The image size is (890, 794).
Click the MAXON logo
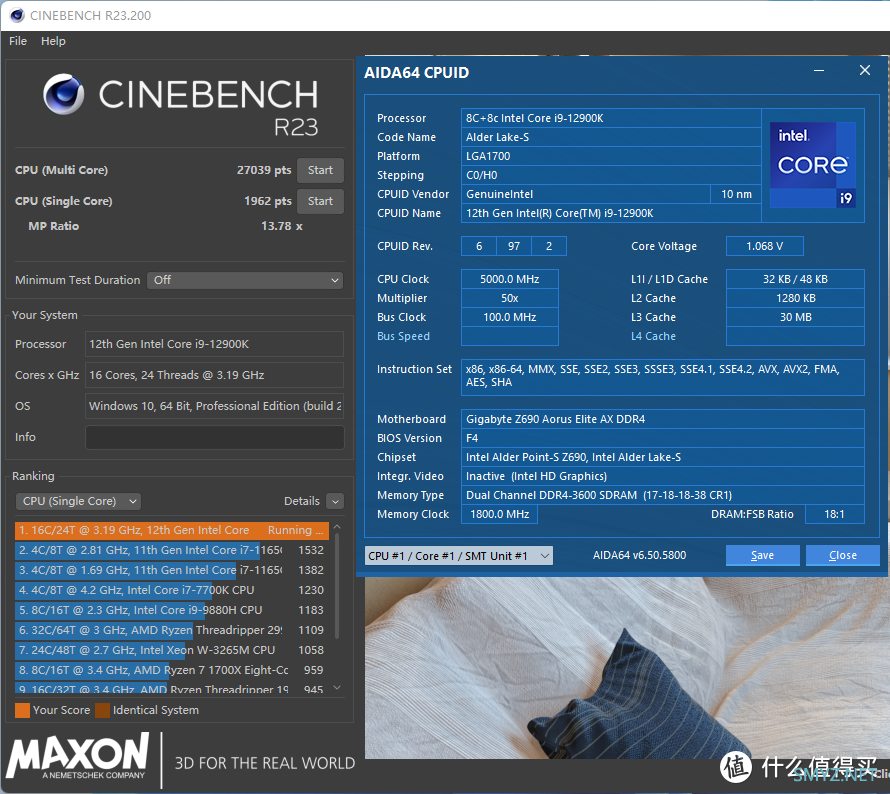(78, 756)
